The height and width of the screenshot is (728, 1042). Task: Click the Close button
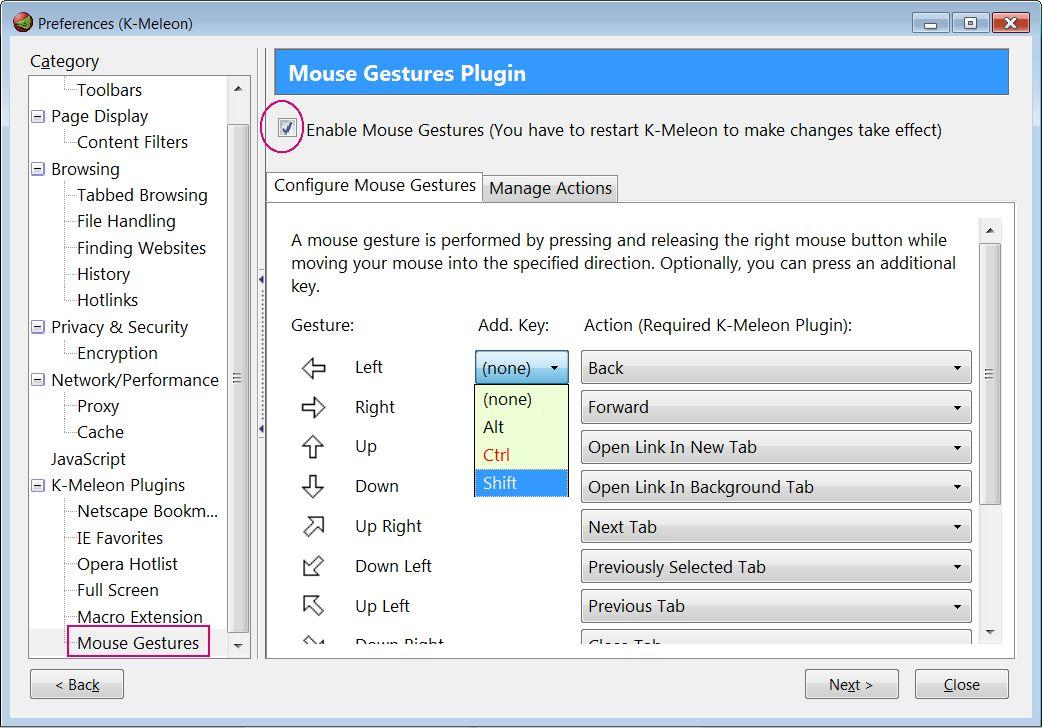pos(962,684)
